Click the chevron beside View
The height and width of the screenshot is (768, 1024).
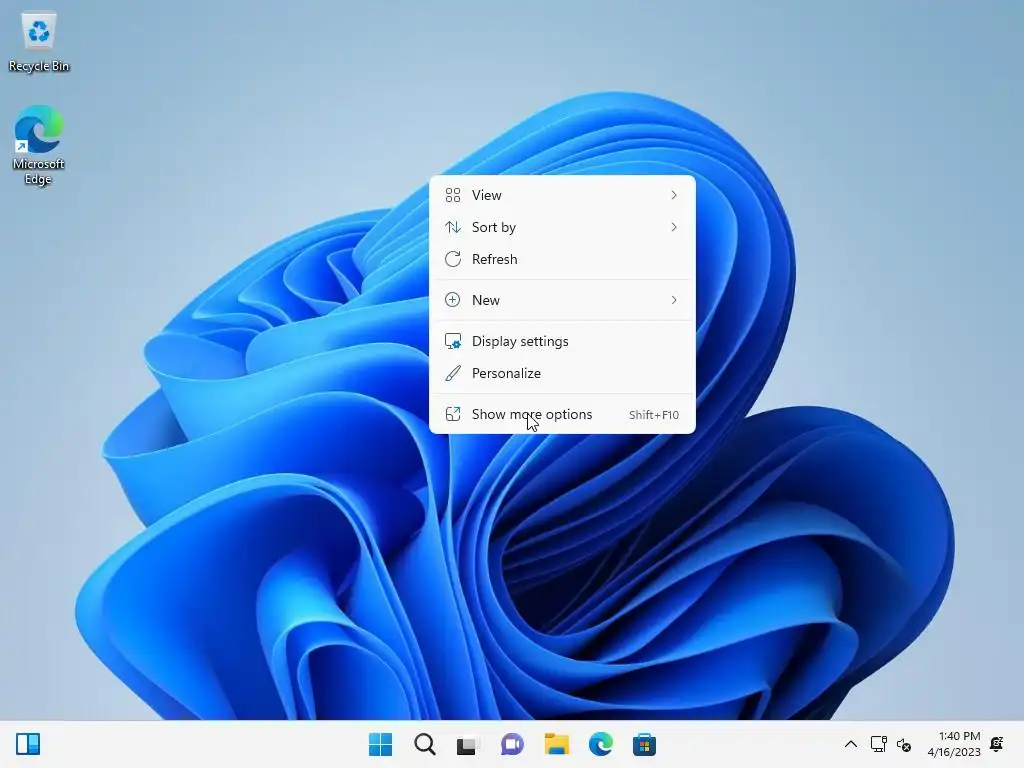pyautogui.click(x=674, y=195)
